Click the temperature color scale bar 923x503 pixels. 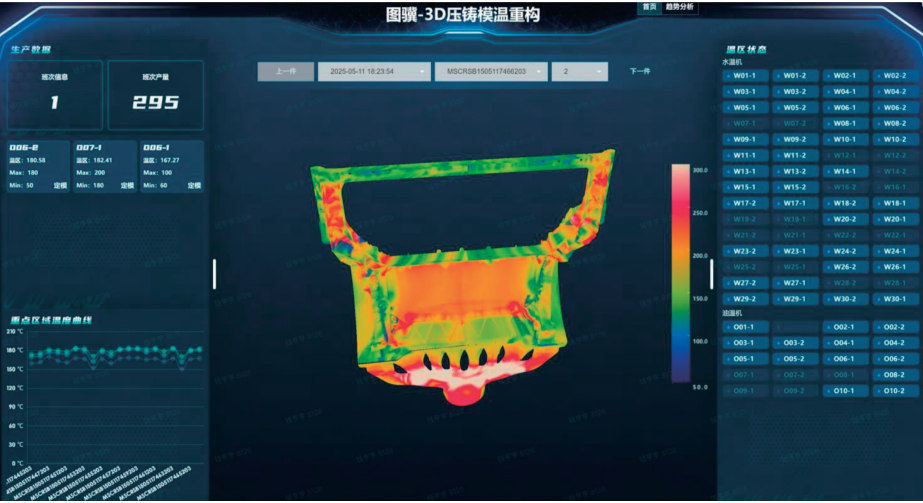[x=680, y=274]
